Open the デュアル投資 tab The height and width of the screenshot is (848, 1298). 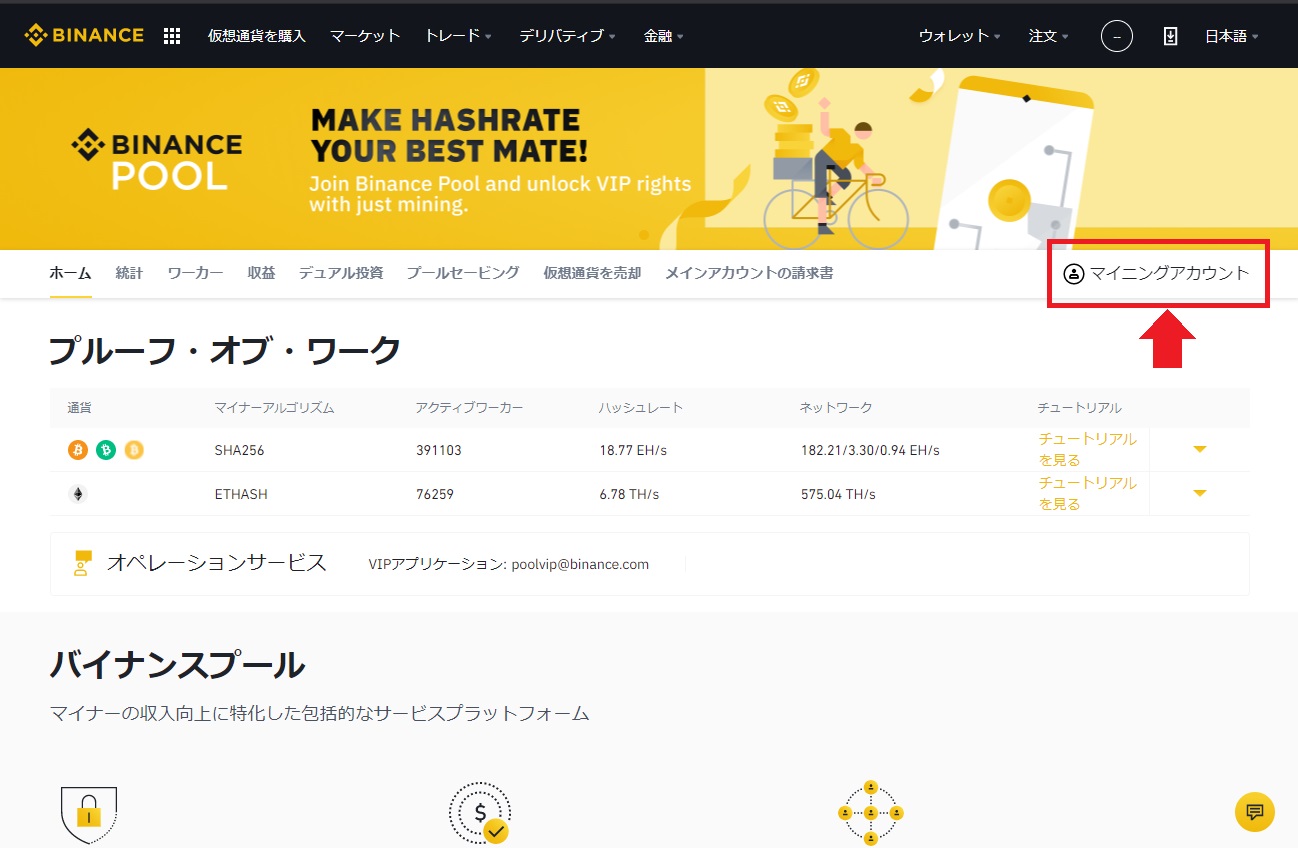(341, 273)
